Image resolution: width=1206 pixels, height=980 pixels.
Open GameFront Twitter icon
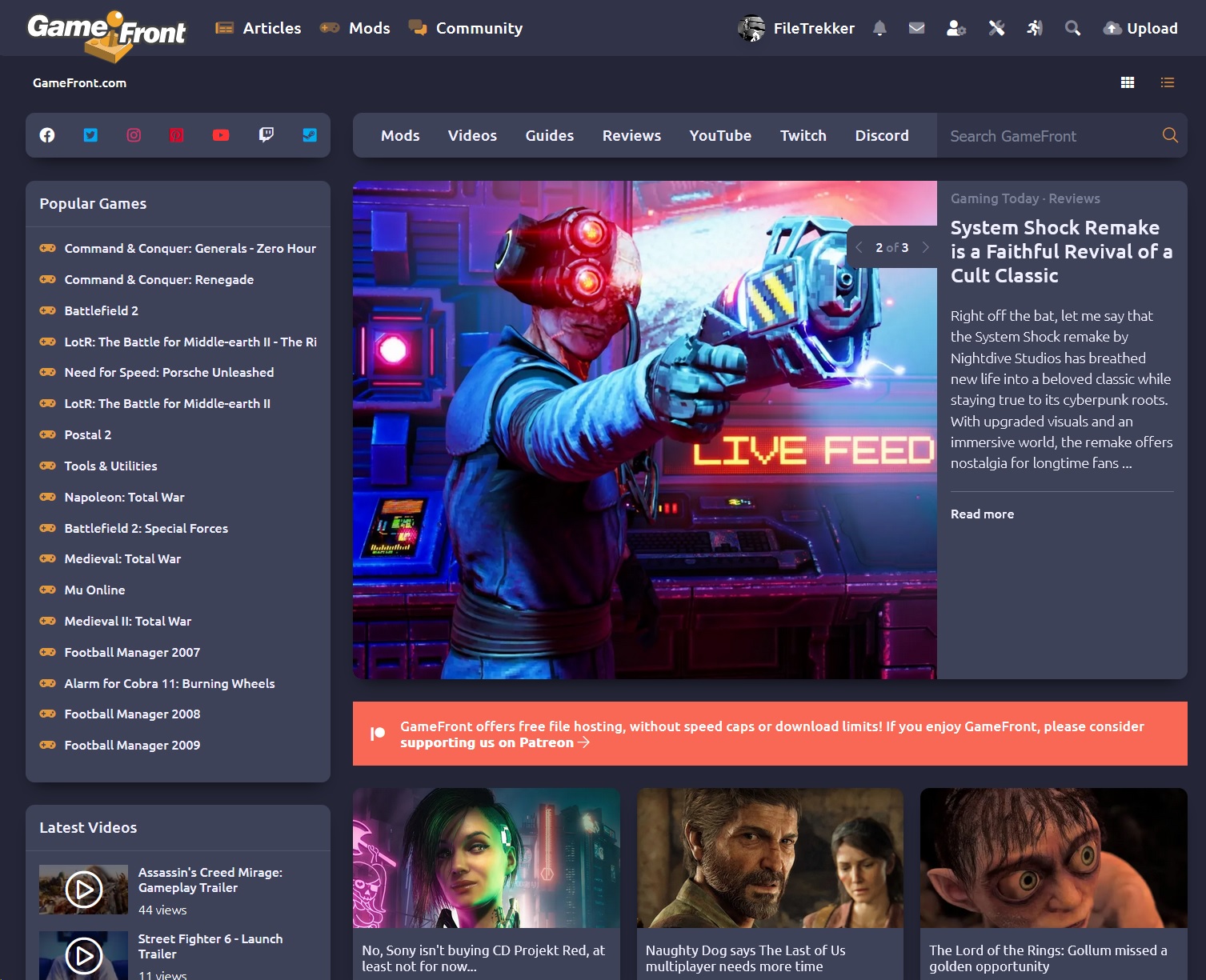coord(90,135)
